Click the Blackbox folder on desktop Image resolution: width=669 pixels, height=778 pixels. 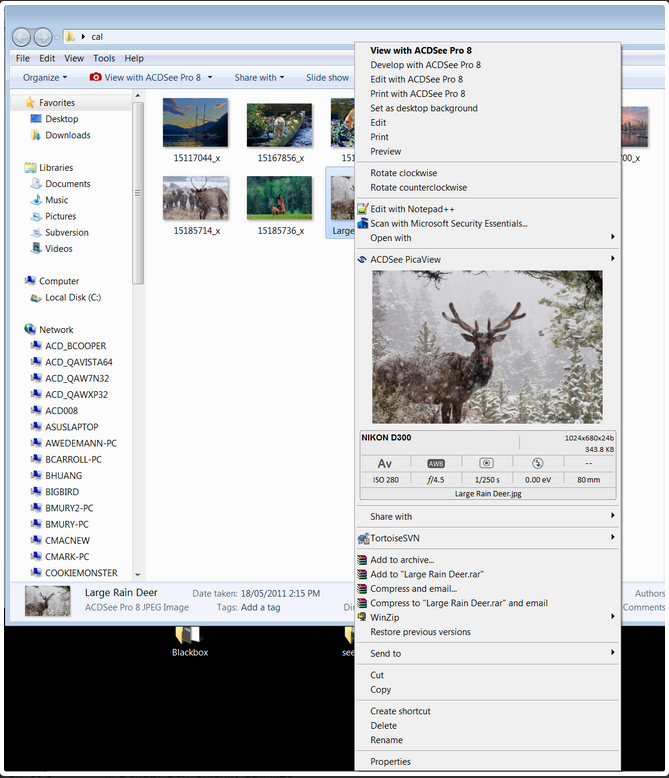(188, 639)
